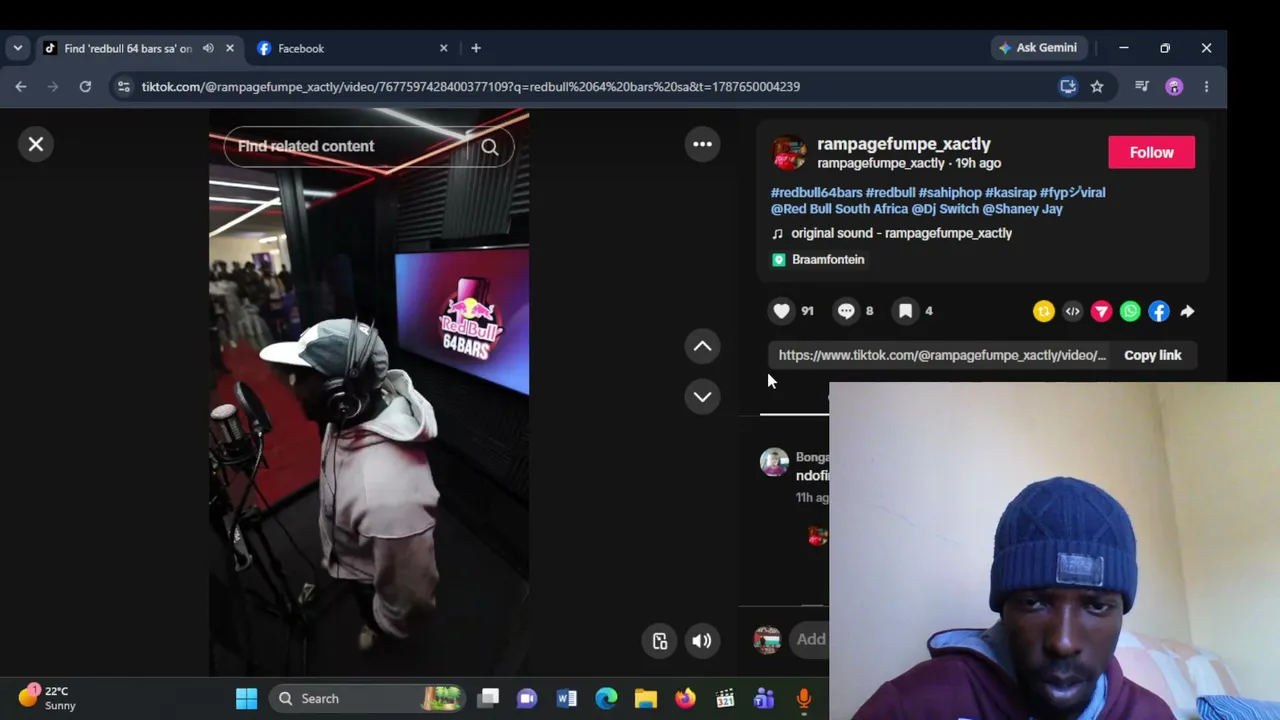
Task: Open the weather widget showing 22°C
Action: (x=46, y=698)
